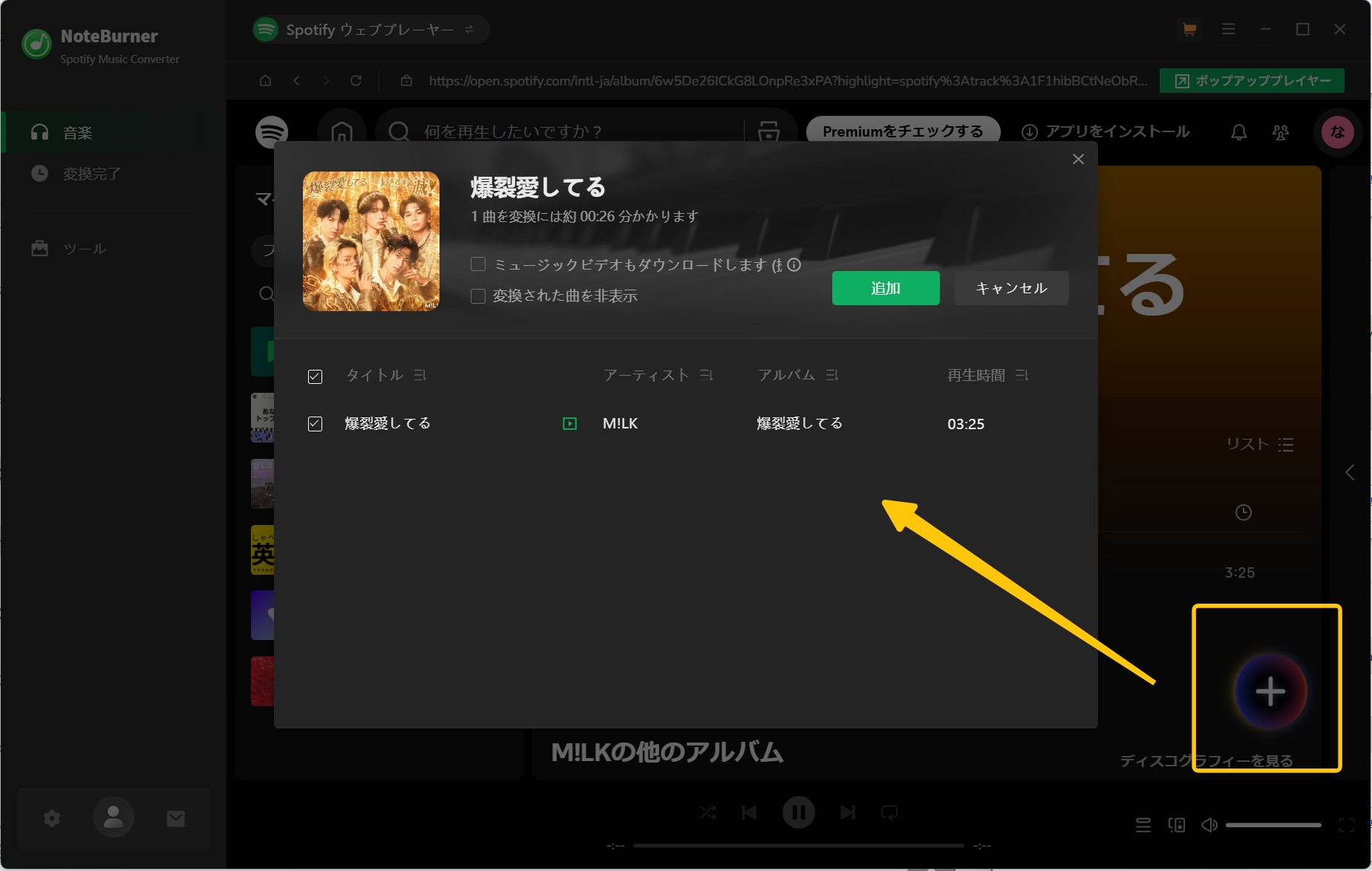
Task: Click the playback progress bar
Action: (x=799, y=845)
